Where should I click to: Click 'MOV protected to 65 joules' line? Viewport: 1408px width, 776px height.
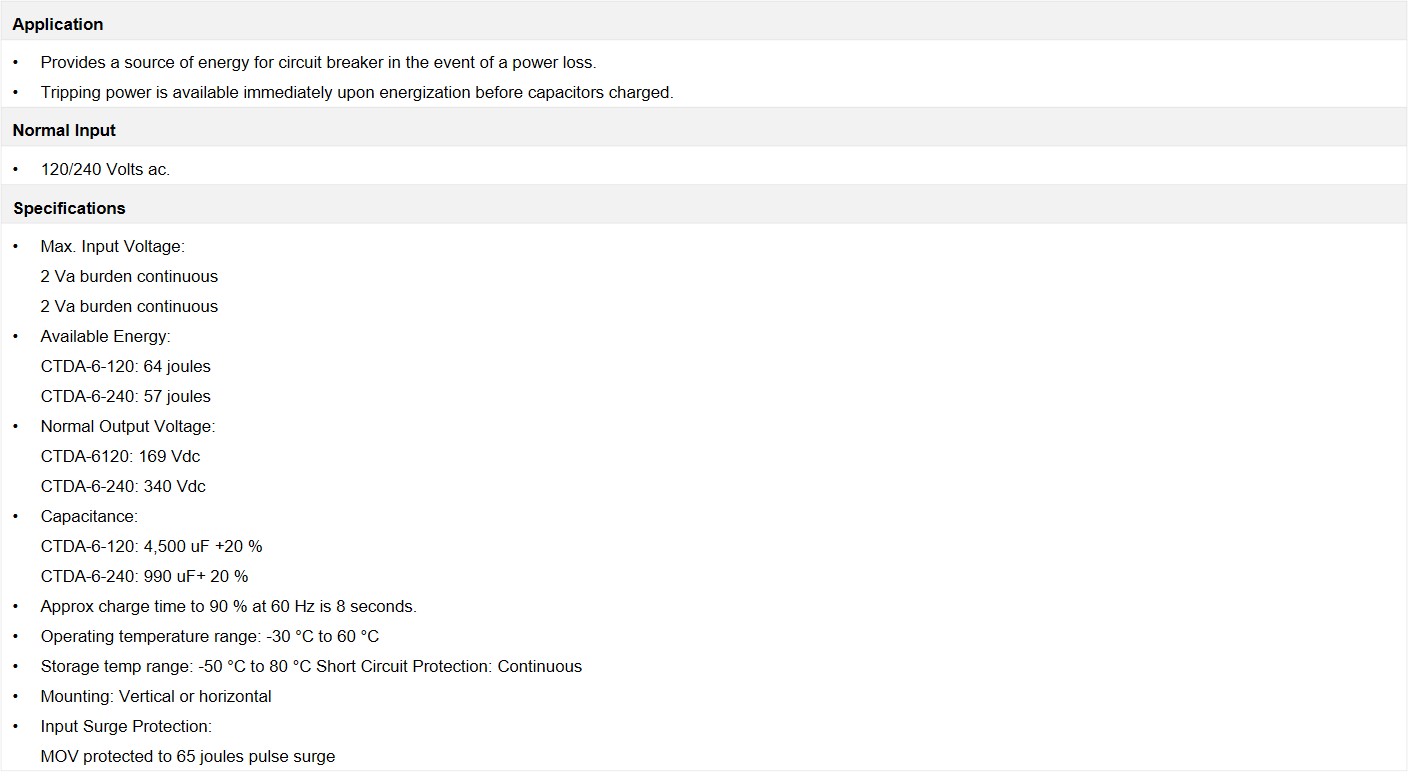(x=188, y=756)
